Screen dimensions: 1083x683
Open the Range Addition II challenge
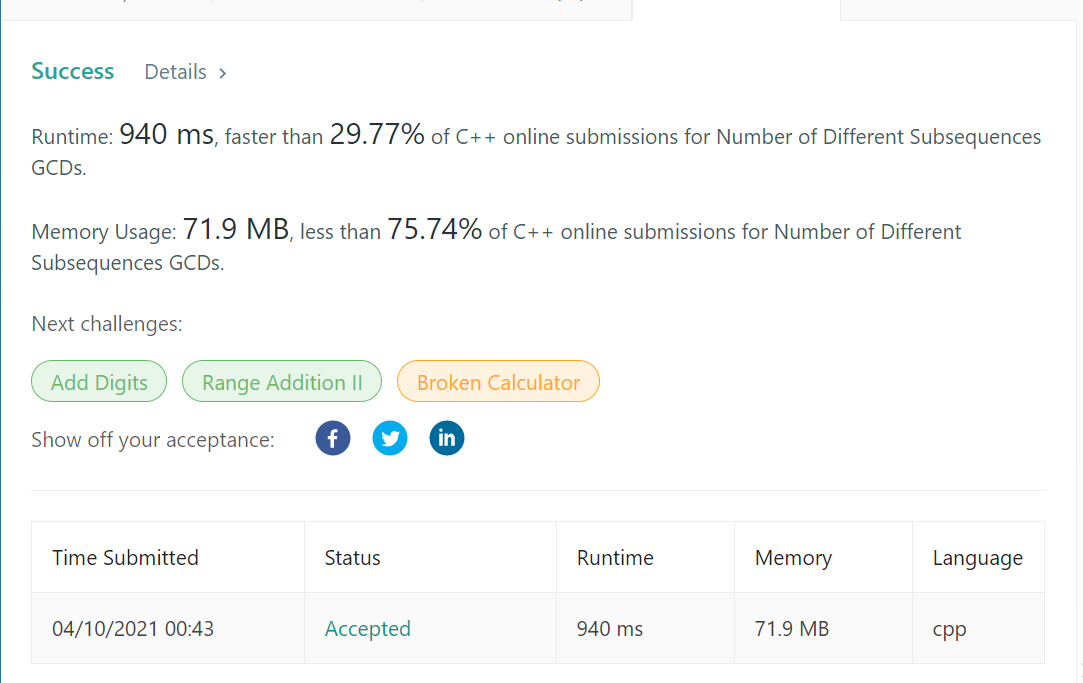click(281, 381)
